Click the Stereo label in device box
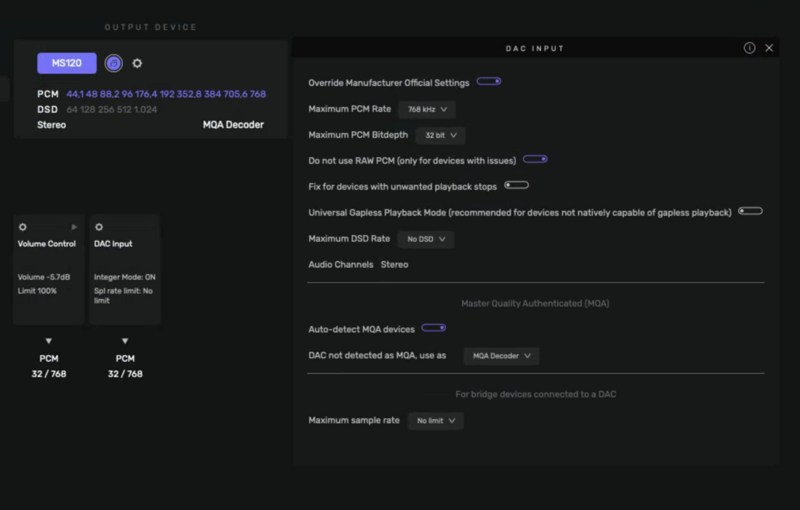The image size is (800, 510). (52, 125)
